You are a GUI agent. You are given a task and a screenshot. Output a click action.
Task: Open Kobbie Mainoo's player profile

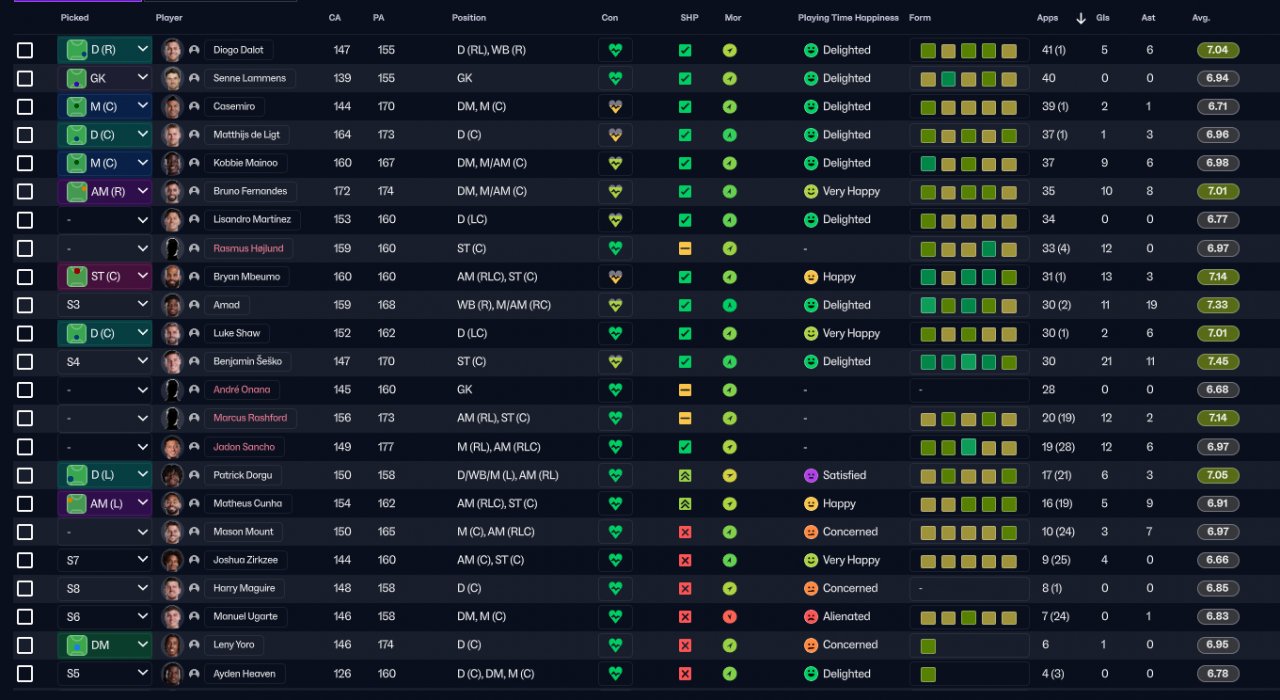pos(245,163)
